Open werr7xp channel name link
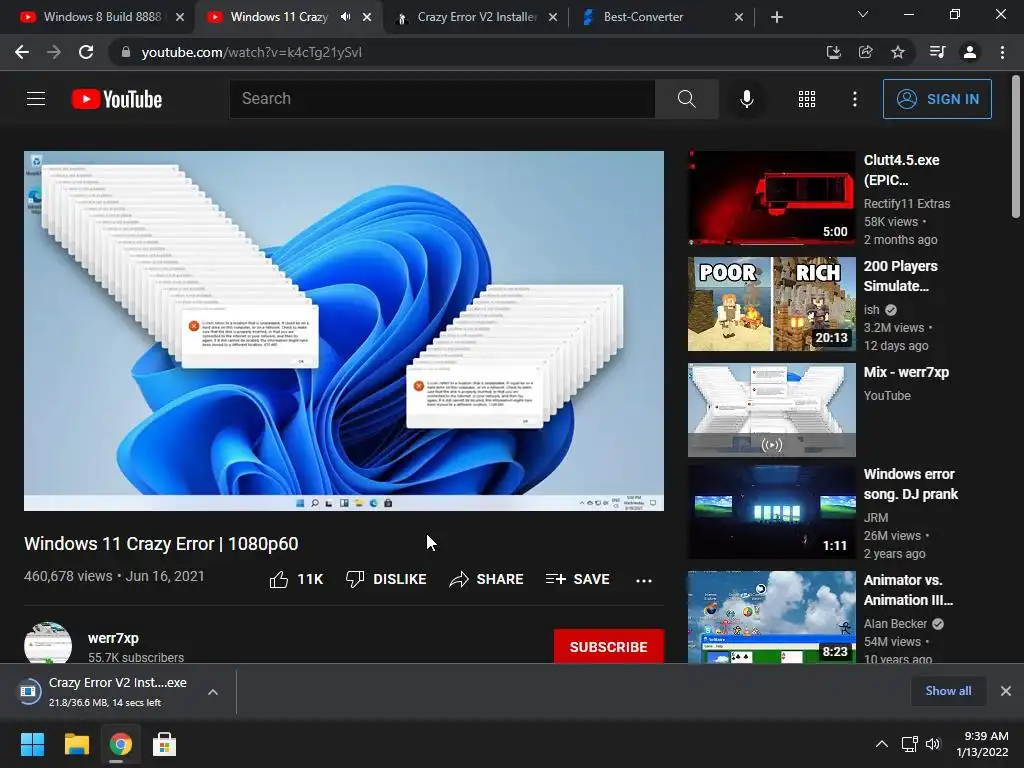This screenshot has height=768, width=1024. click(114, 638)
